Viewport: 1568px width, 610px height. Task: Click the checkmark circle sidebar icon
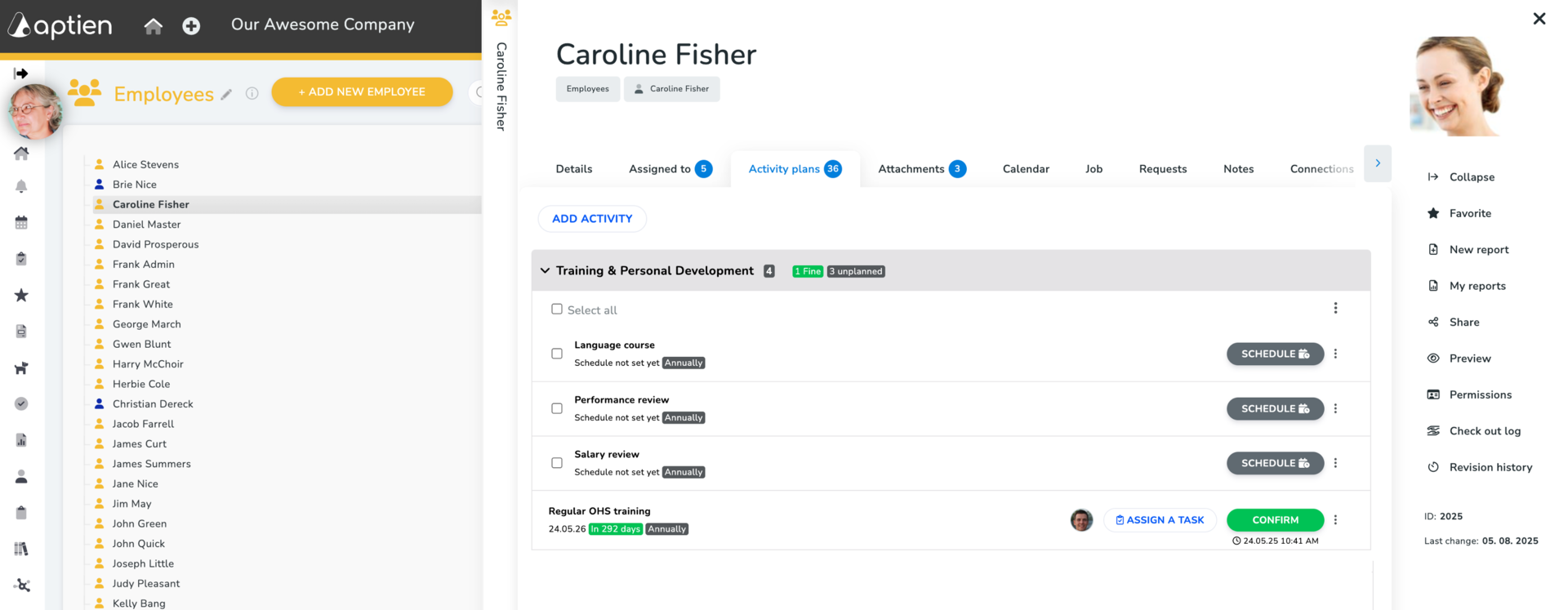pyautogui.click(x=21, y=403)
